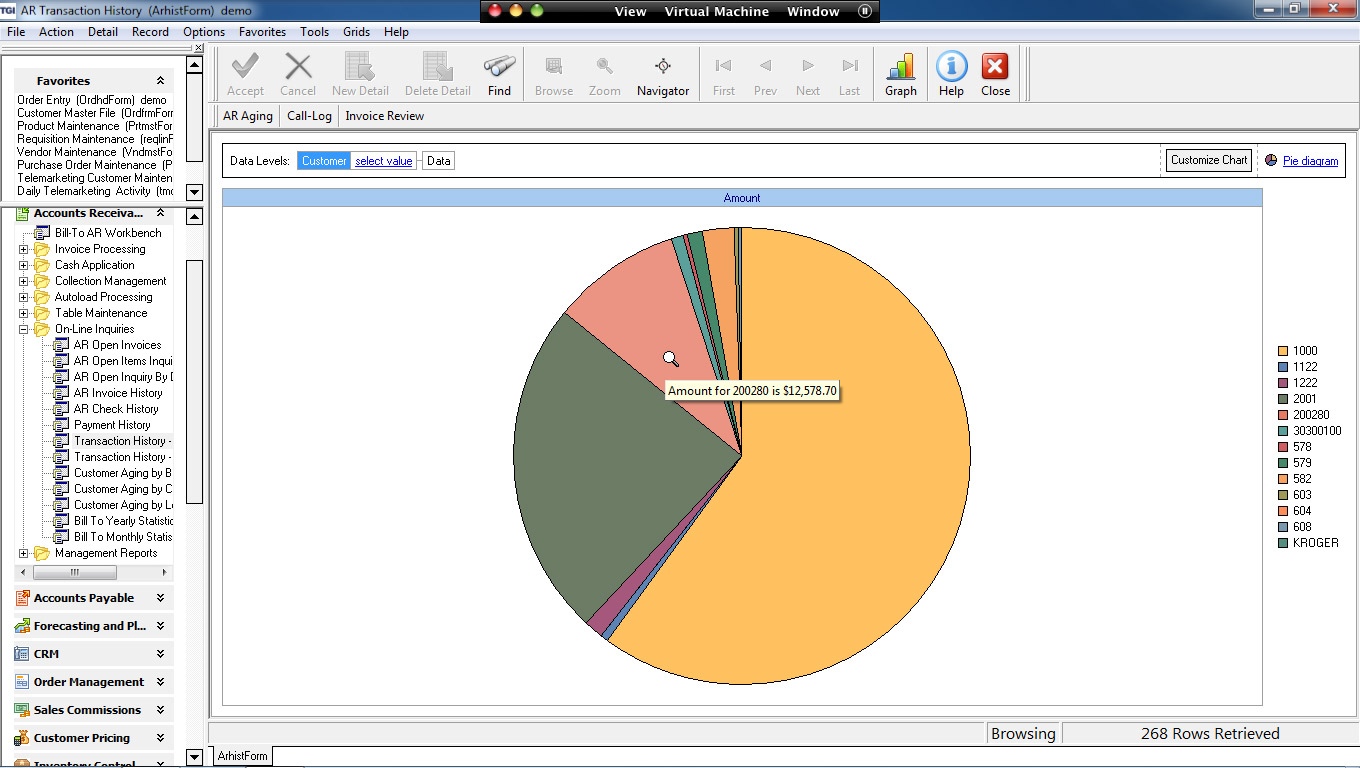The width and height of the screenshot is (1360, 768).
Task: Open the Sales Commissions module icon
Action: click(x=22, y=710)
